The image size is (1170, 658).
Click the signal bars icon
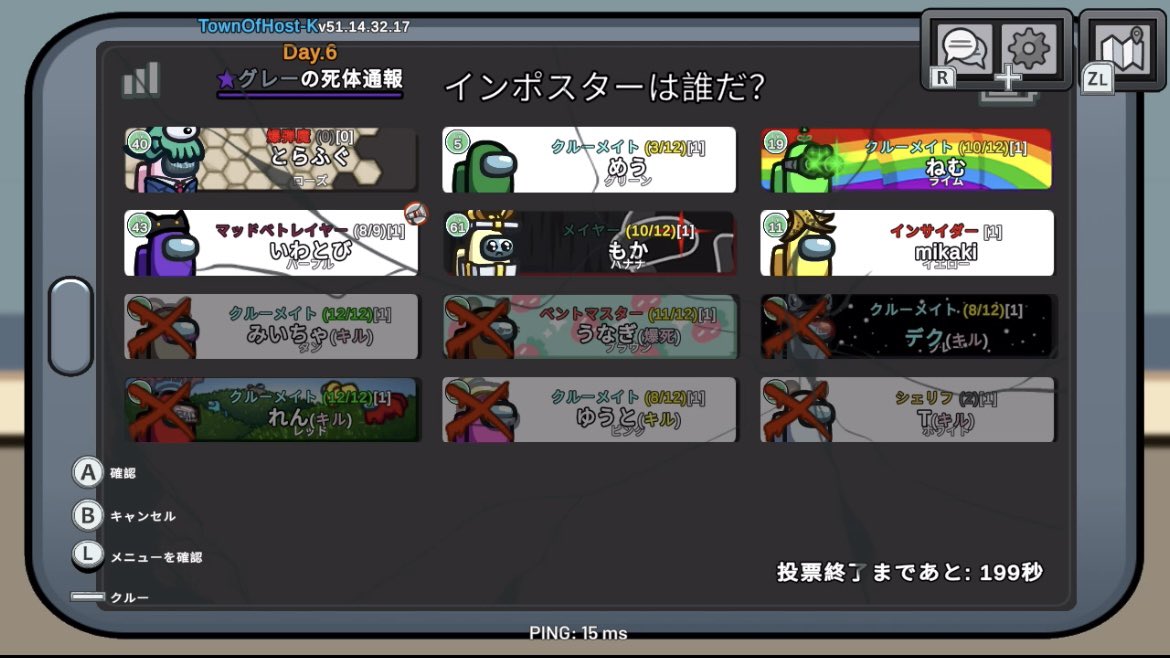(140, 79)
